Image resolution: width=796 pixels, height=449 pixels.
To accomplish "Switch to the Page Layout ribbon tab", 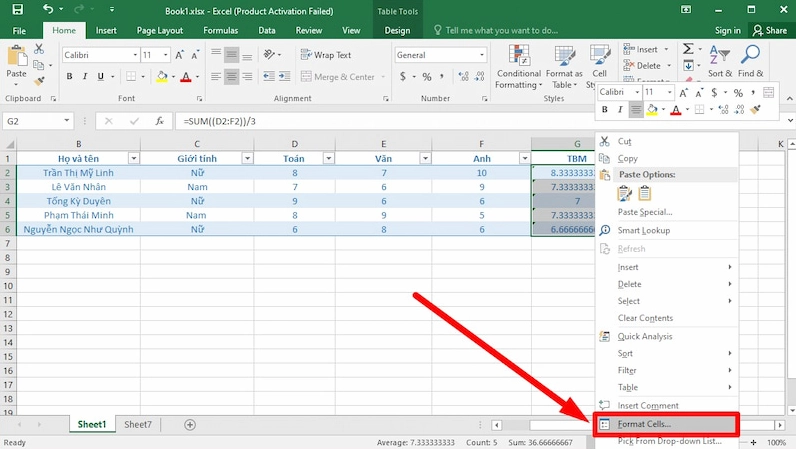I will pos(160,30).
